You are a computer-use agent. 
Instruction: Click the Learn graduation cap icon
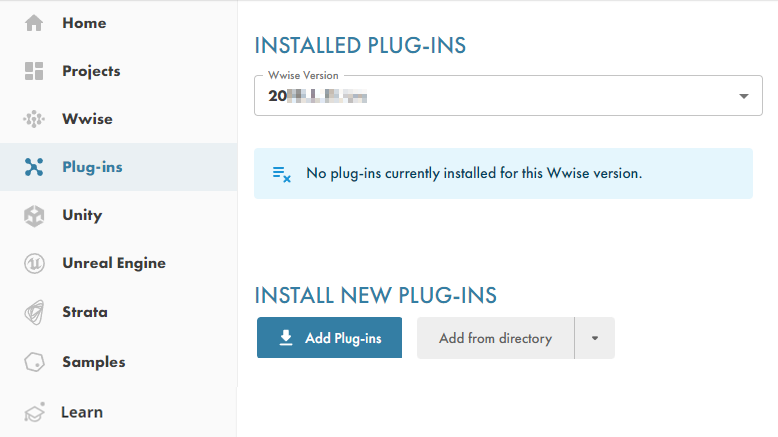[x=34, y=412]
